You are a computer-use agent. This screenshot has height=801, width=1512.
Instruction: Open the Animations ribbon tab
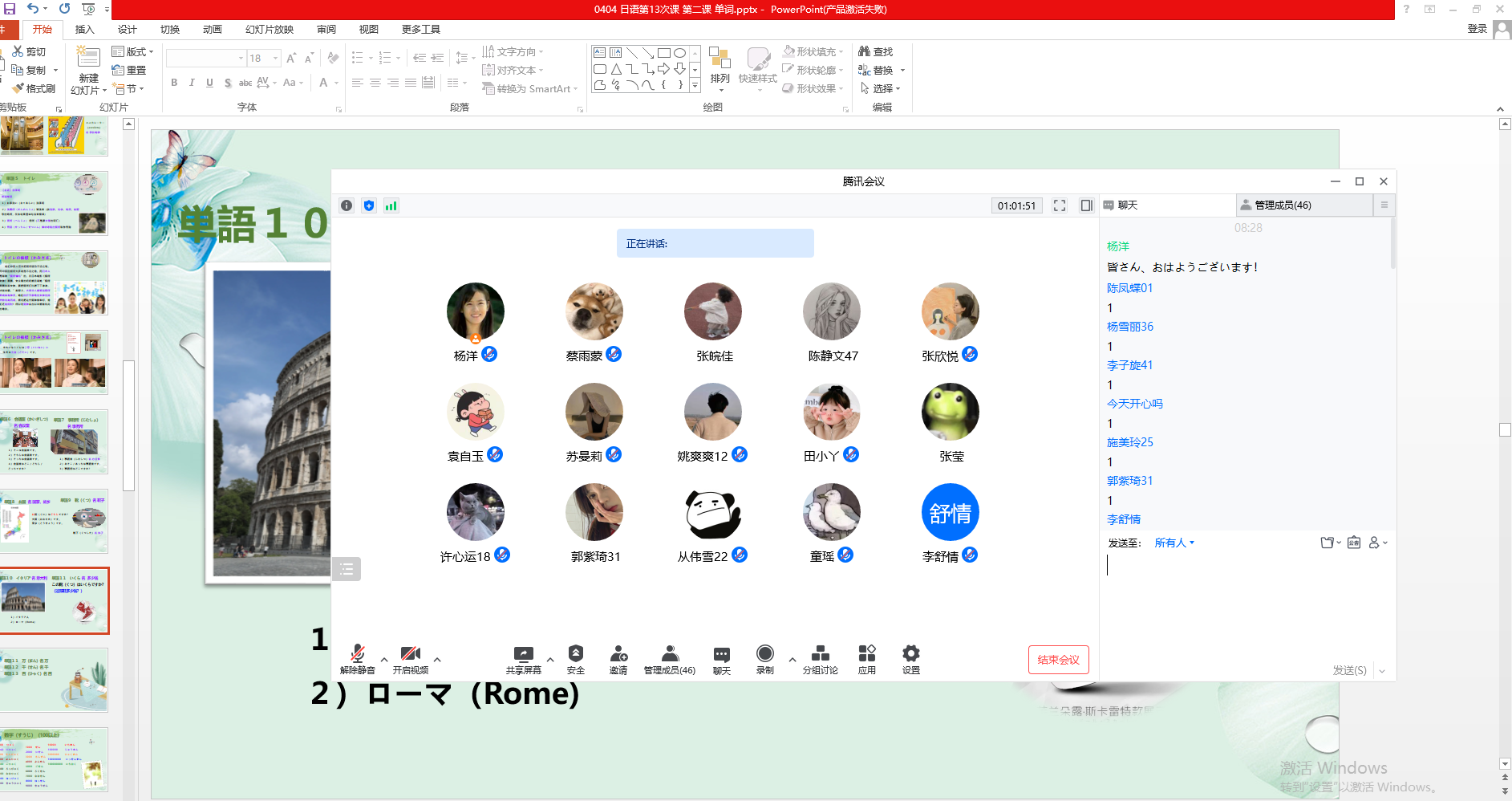click(213, 29)
